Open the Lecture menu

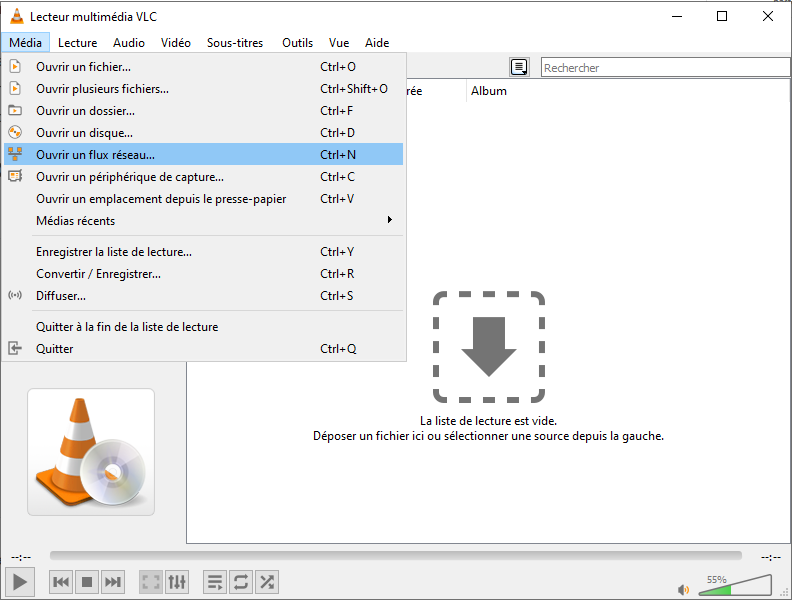pyautogui.click(x=77, y=43)
